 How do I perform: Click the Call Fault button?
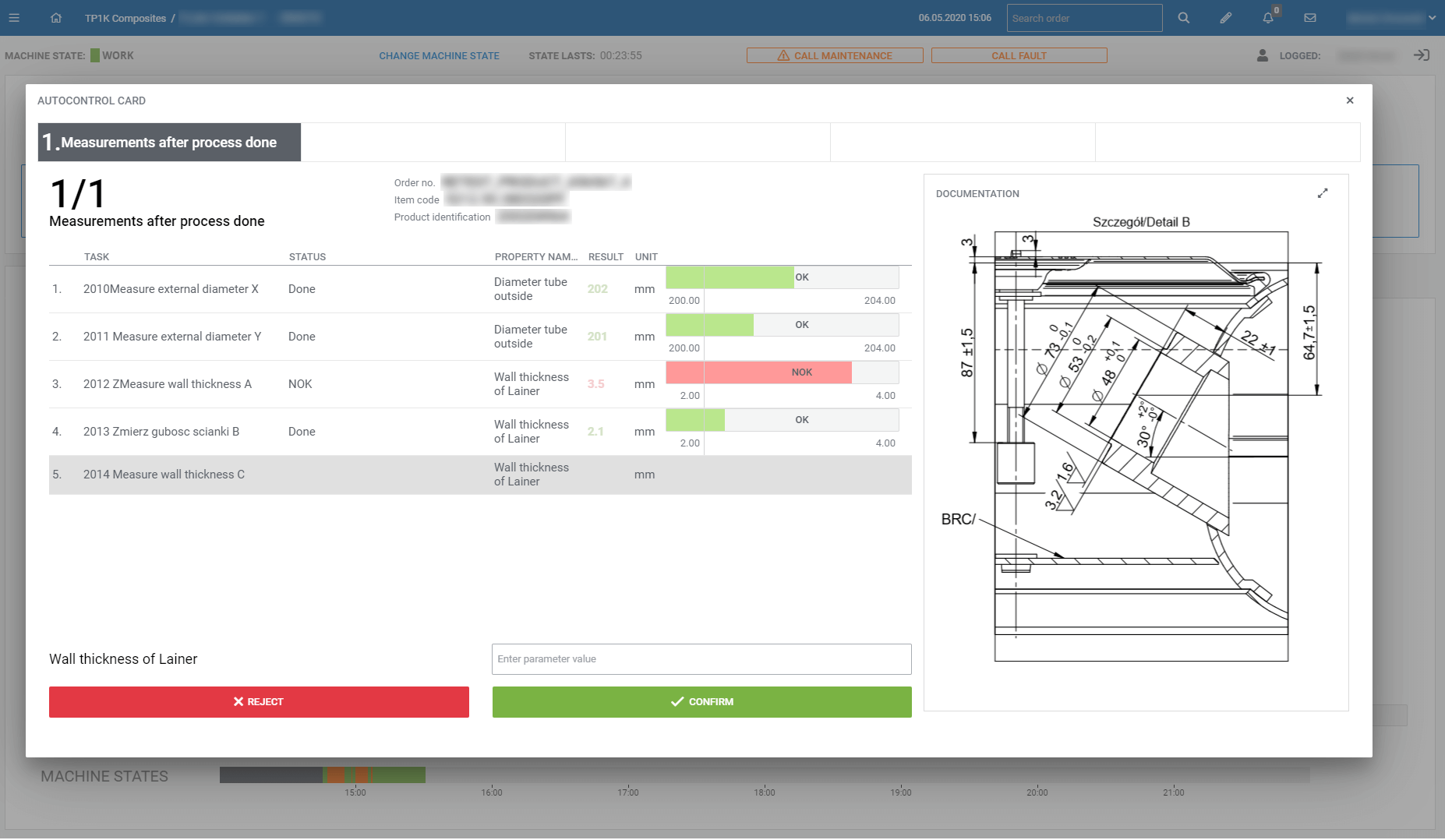[1019, 56]
